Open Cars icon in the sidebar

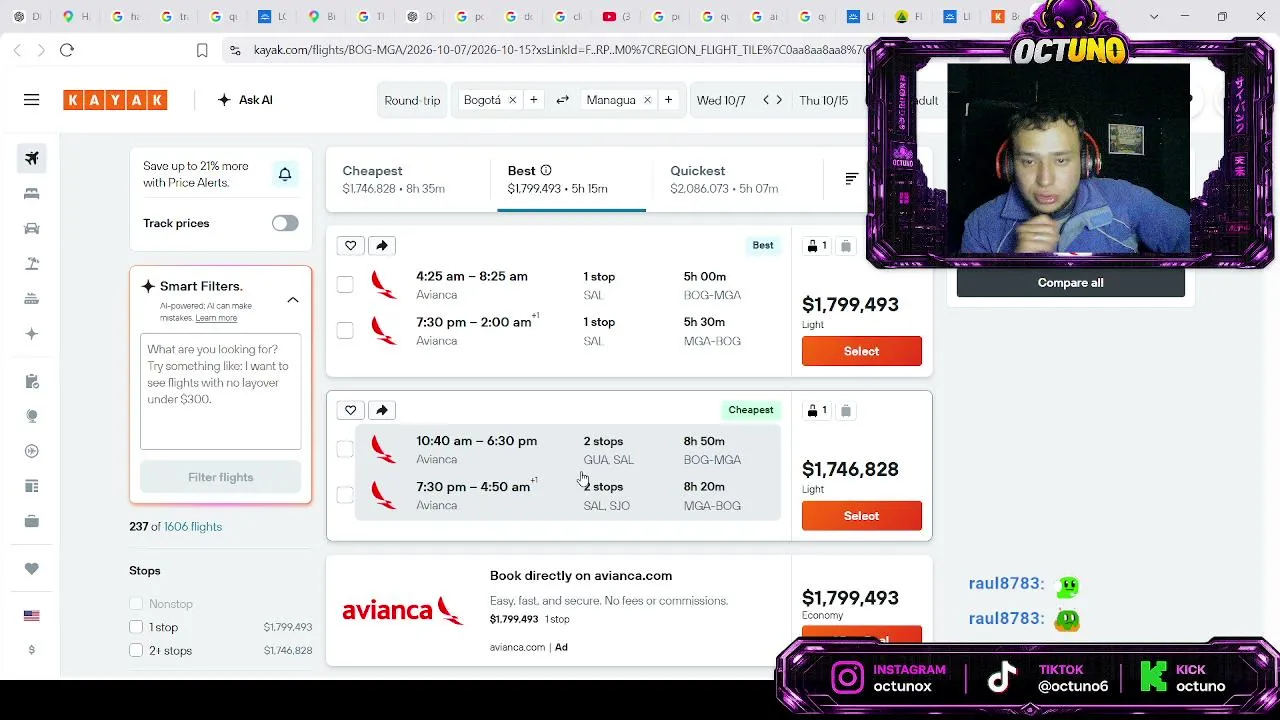click(32, 229)
